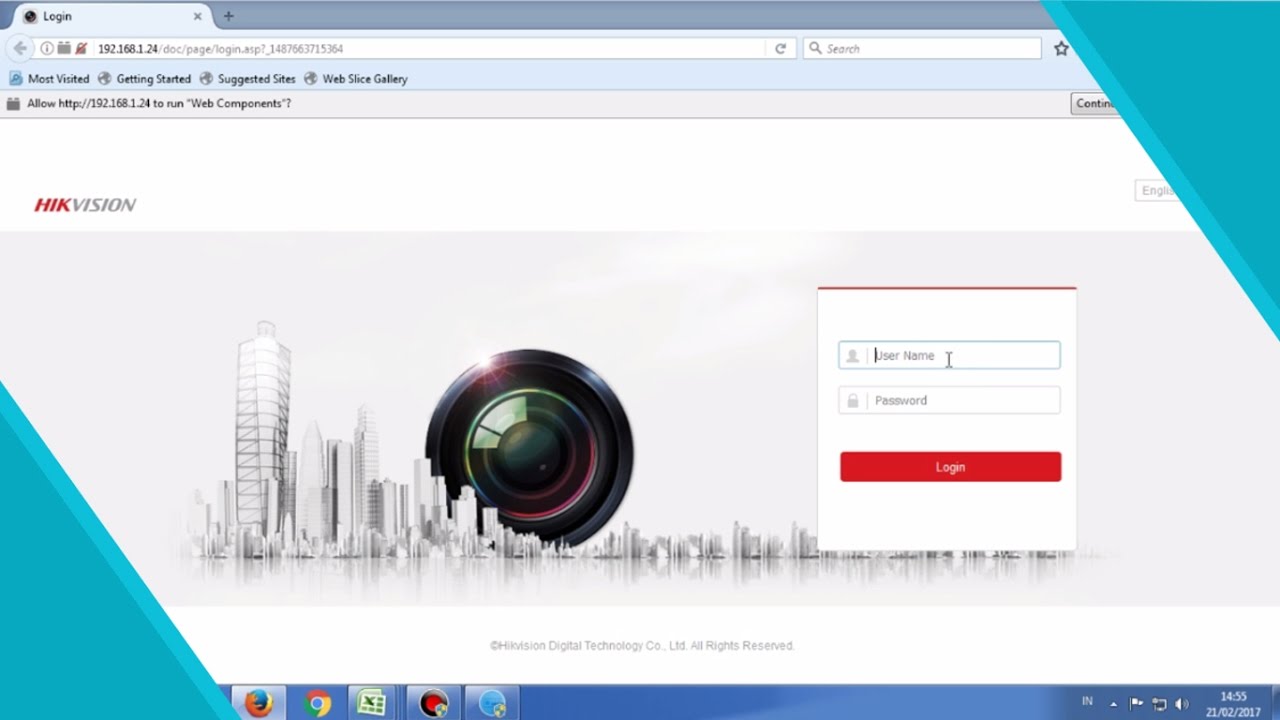Show hidden system tray icons arrow
The height and width of the screenshot is (720, 1280).
pyautogui.click(x=1114, y=704)
